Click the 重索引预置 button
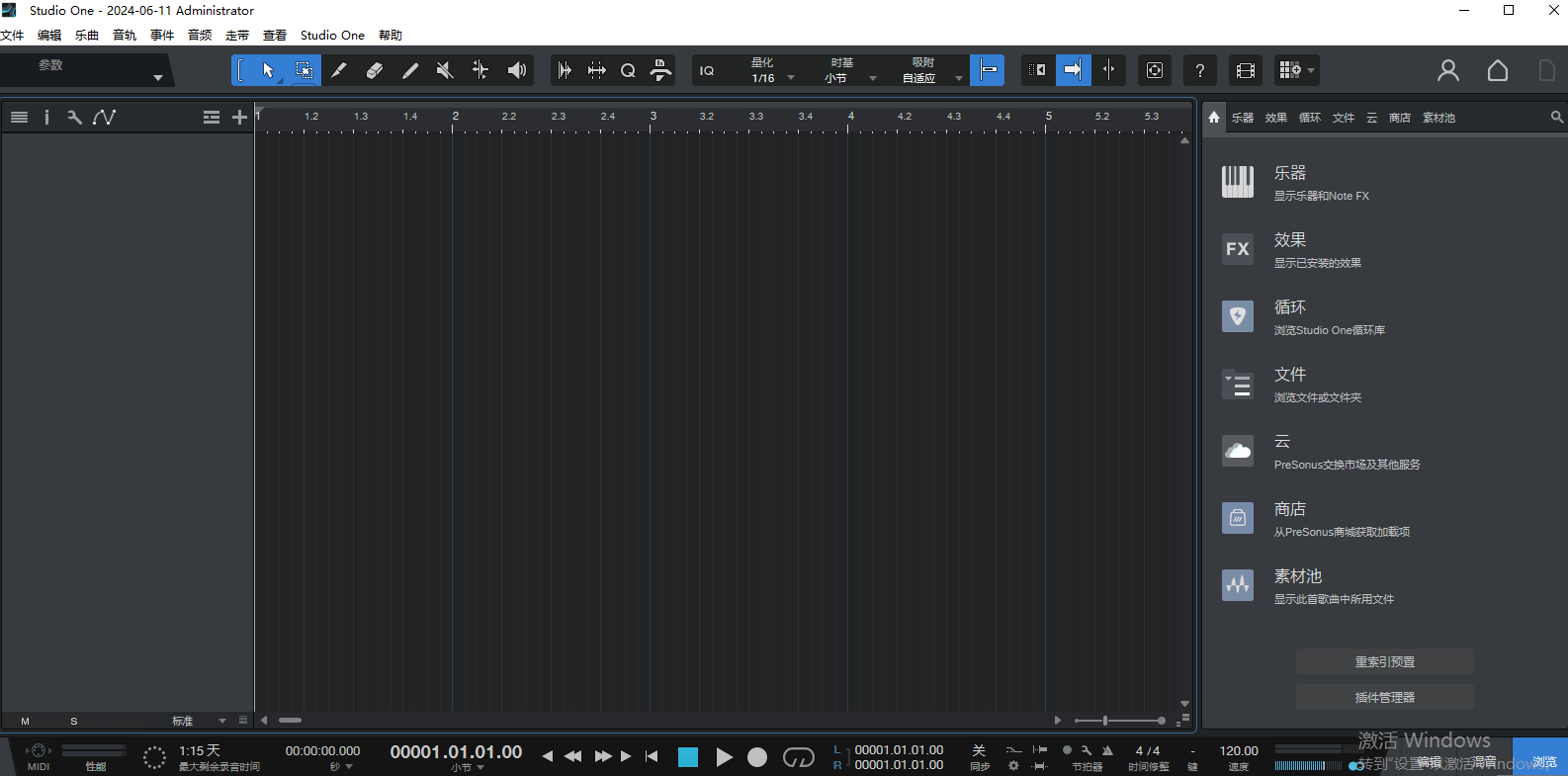The height and width of the screenshot is (776, 1568). pyautogui.click(x=1384, y=662)
